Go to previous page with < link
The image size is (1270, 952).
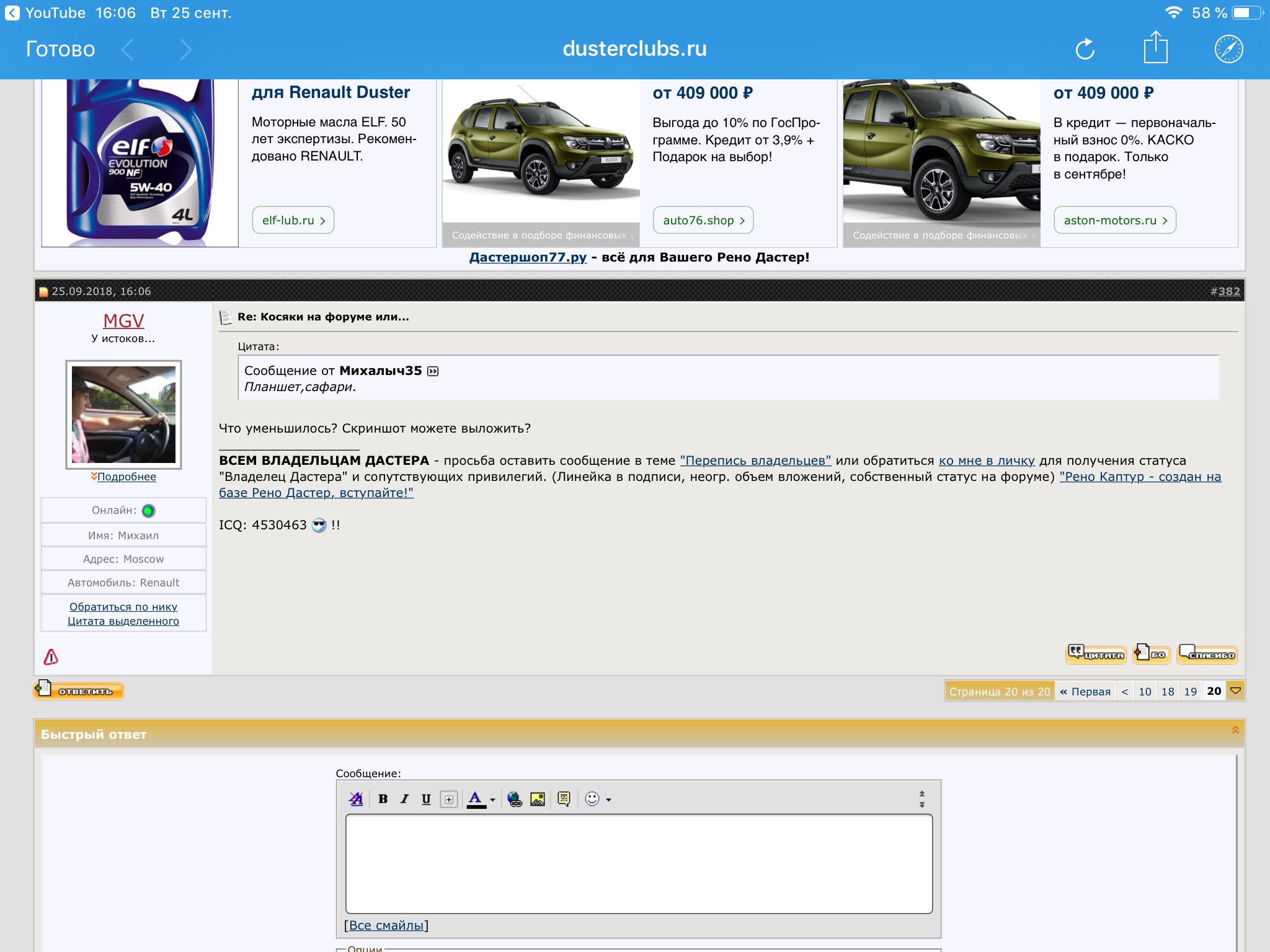[x=1124, y=691]
